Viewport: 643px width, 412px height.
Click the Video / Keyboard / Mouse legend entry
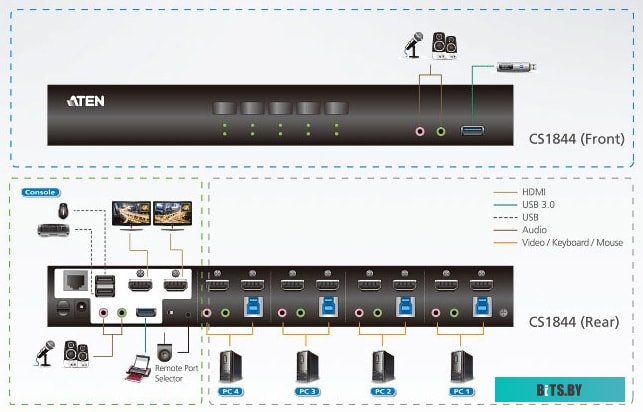tap(559, 243)
